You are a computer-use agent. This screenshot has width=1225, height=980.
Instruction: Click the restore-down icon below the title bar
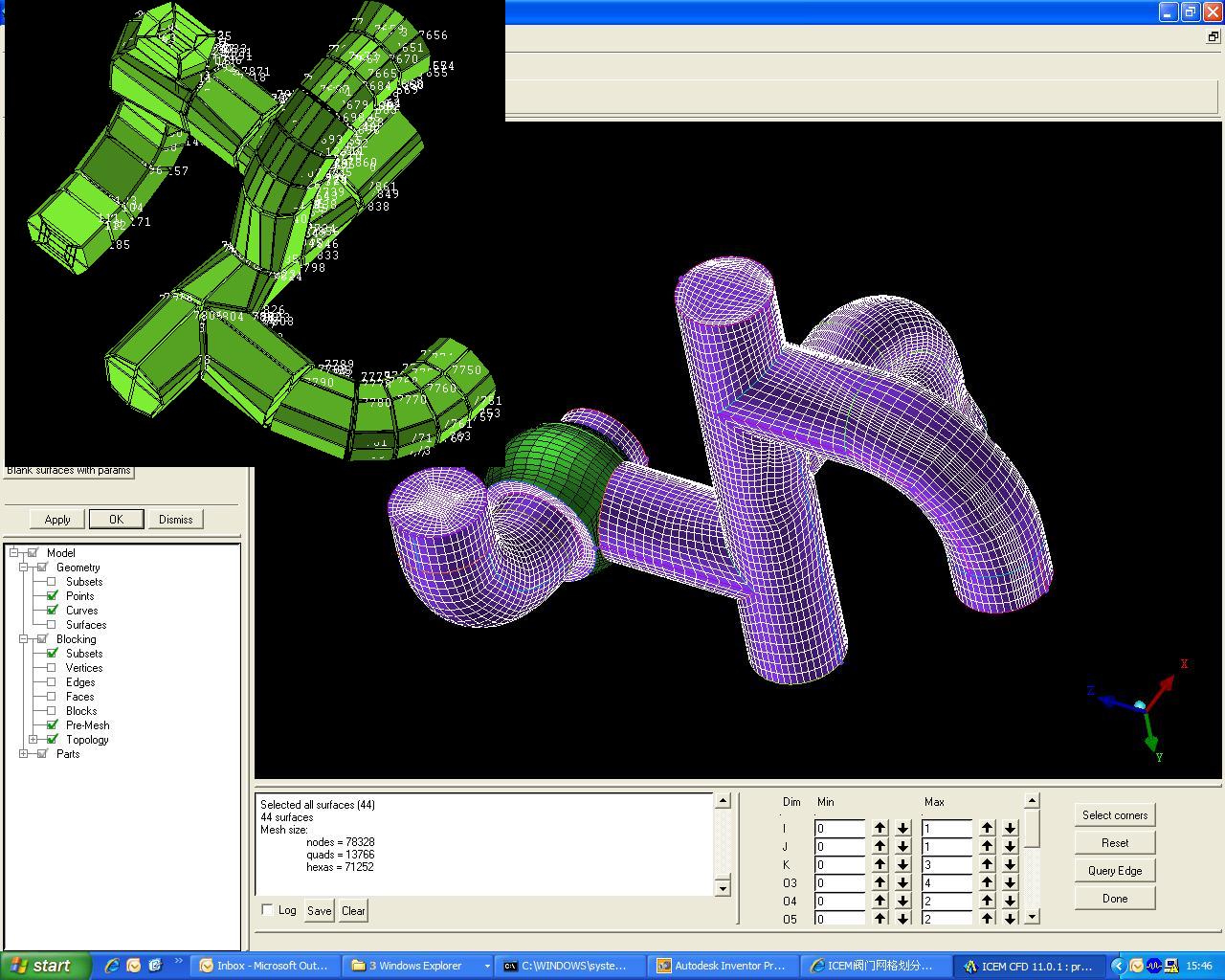(x=1213, y=37)
